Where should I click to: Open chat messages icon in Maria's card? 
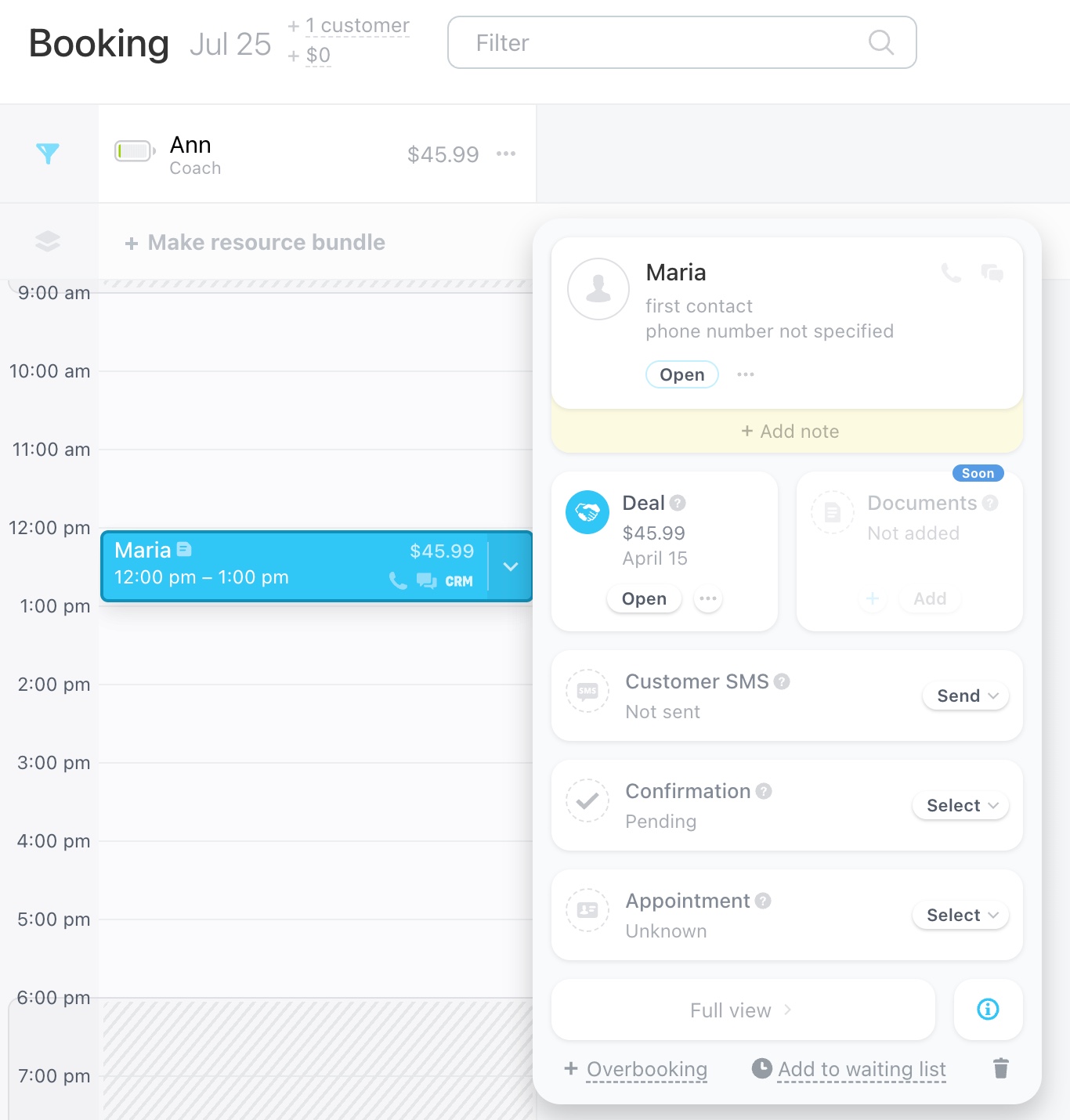pyautogui.click(x=992, y=273)
